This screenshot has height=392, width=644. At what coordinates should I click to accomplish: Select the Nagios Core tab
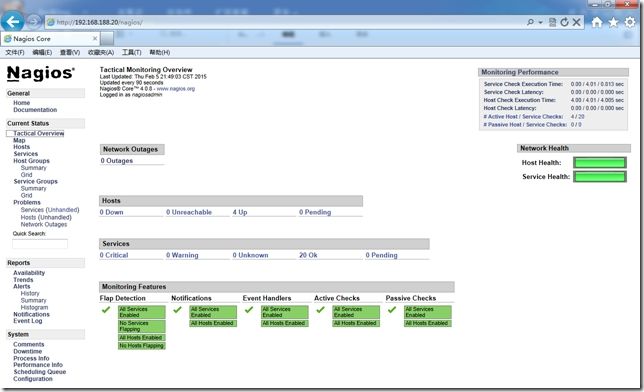click(51, 39)
